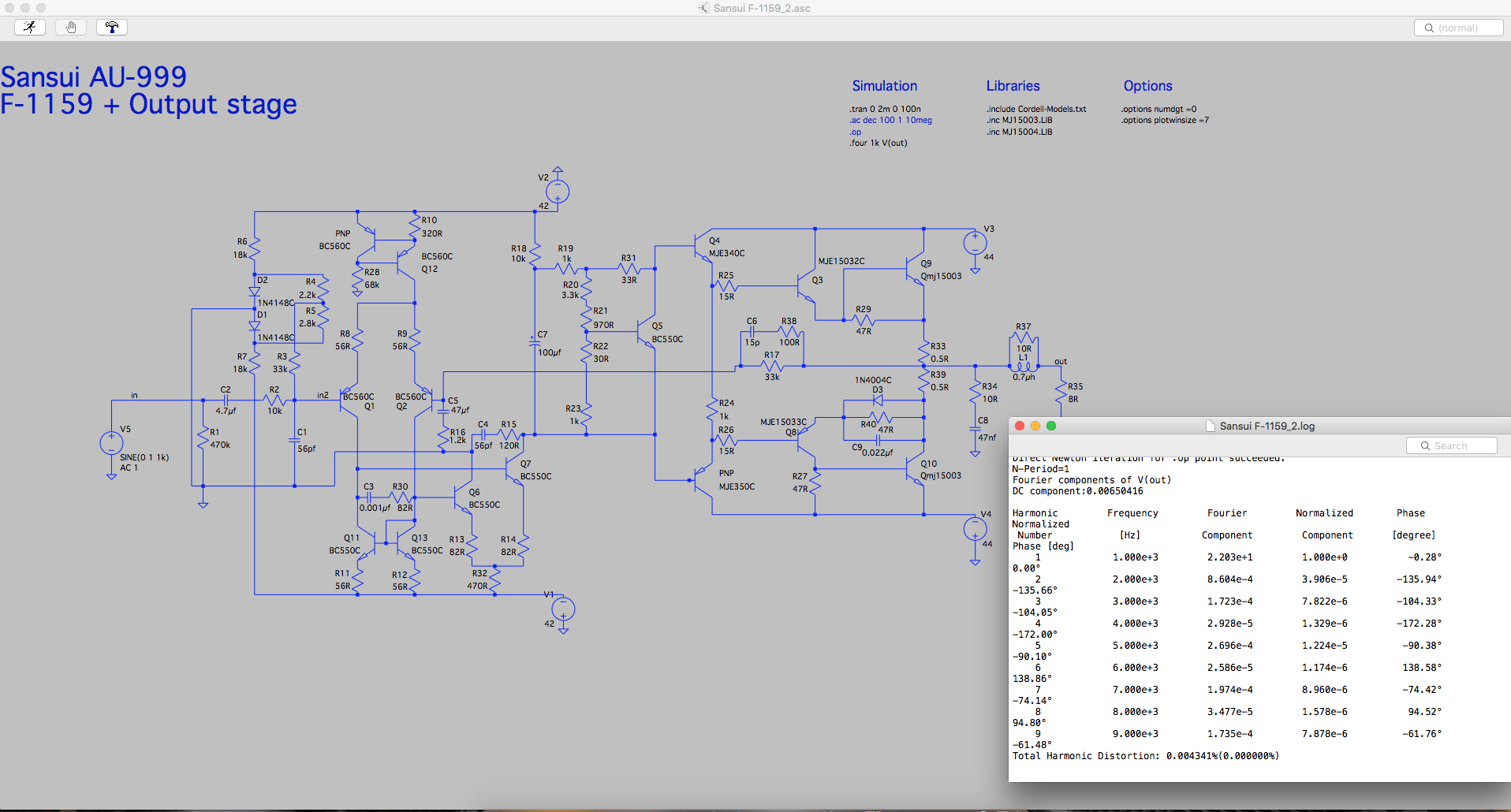
Task: Select the V4 voltage source symbol
Action: tap(975, 528)
